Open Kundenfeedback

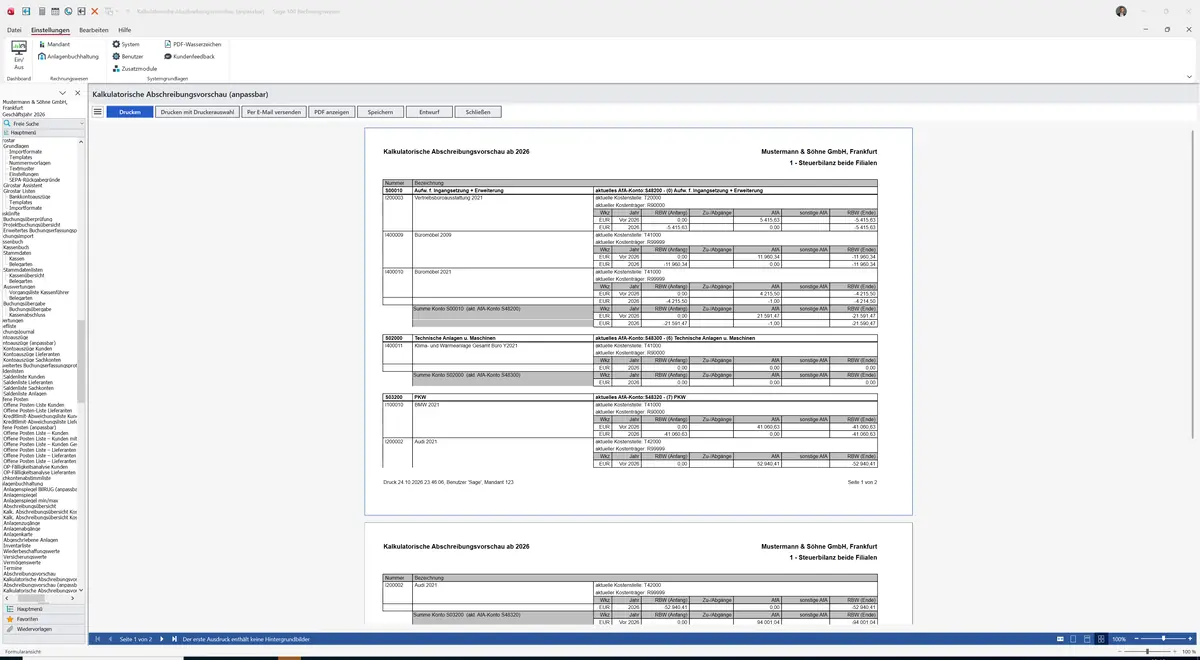[x=189, y=56]
